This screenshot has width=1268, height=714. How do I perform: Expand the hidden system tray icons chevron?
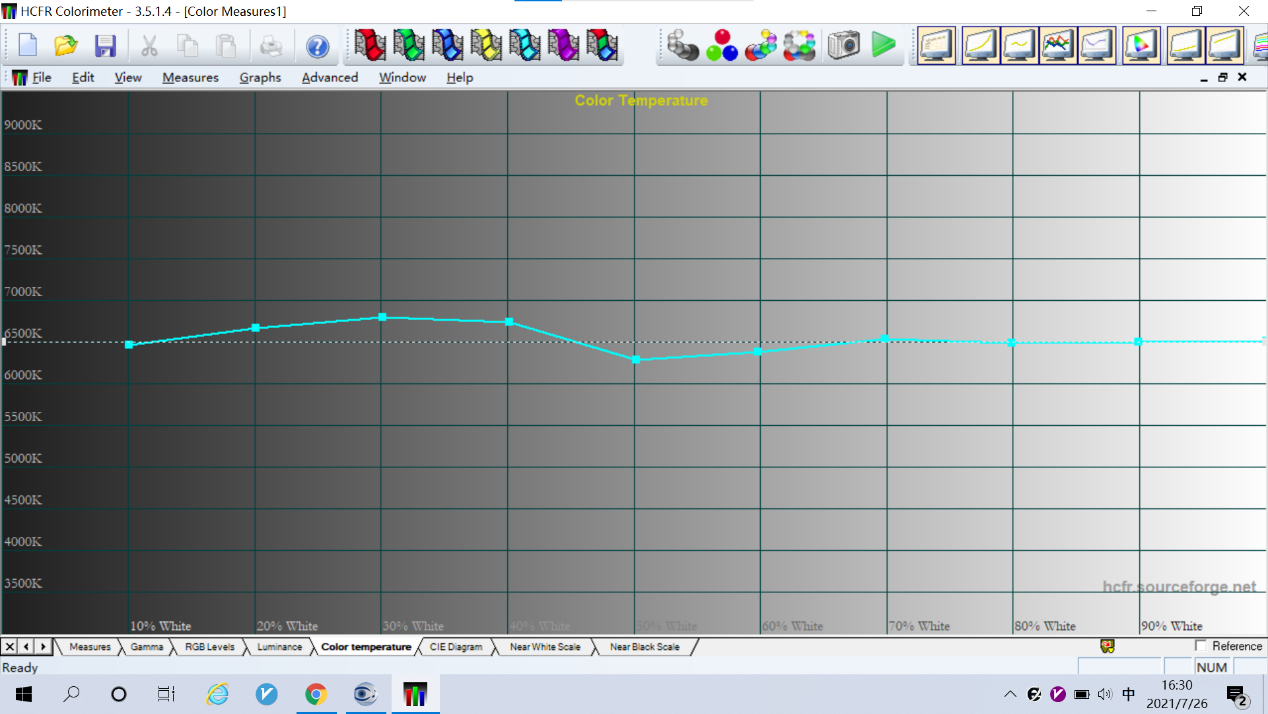click(x=1010, y=694)
